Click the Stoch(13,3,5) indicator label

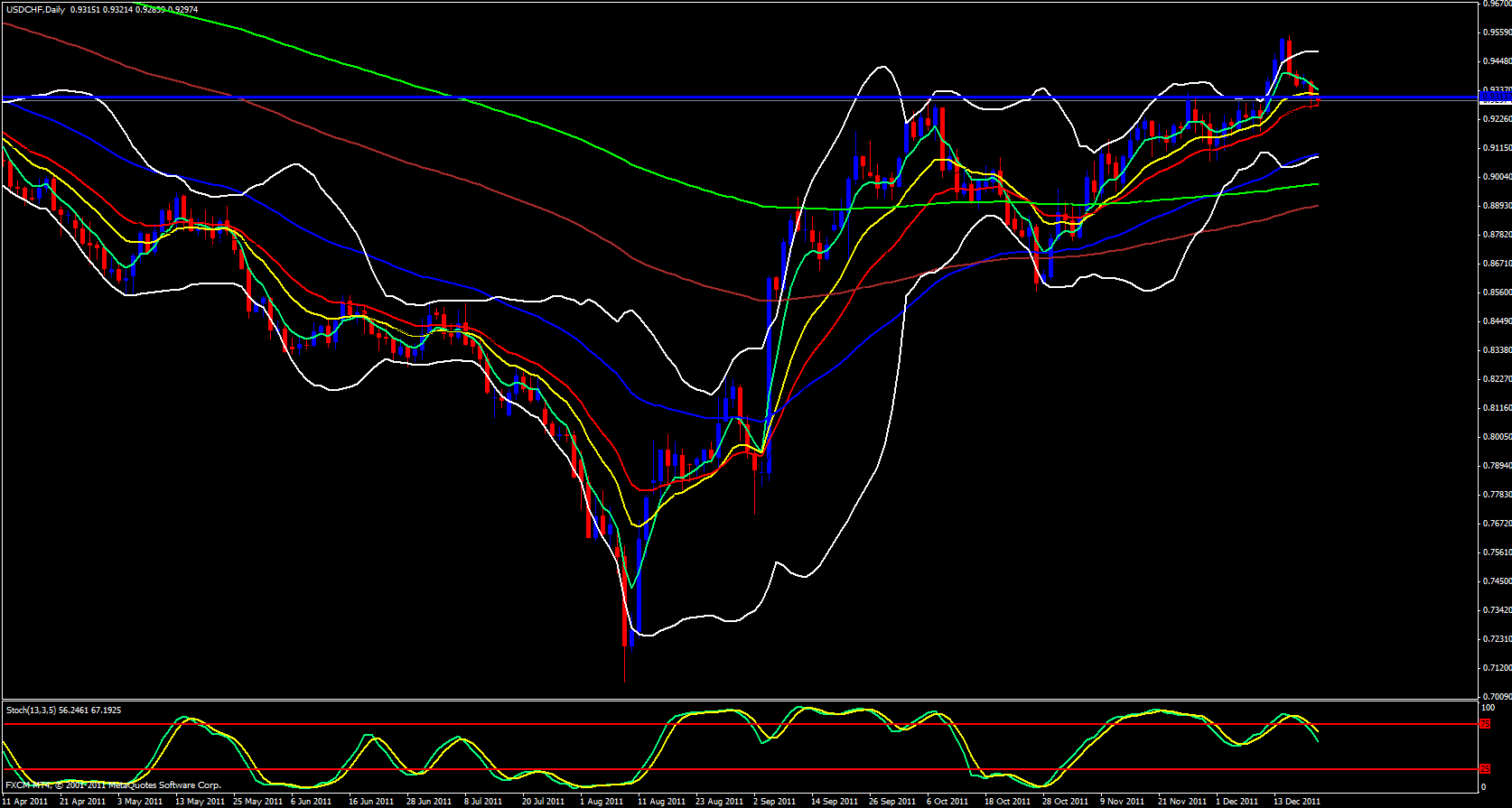click(30, 710)
